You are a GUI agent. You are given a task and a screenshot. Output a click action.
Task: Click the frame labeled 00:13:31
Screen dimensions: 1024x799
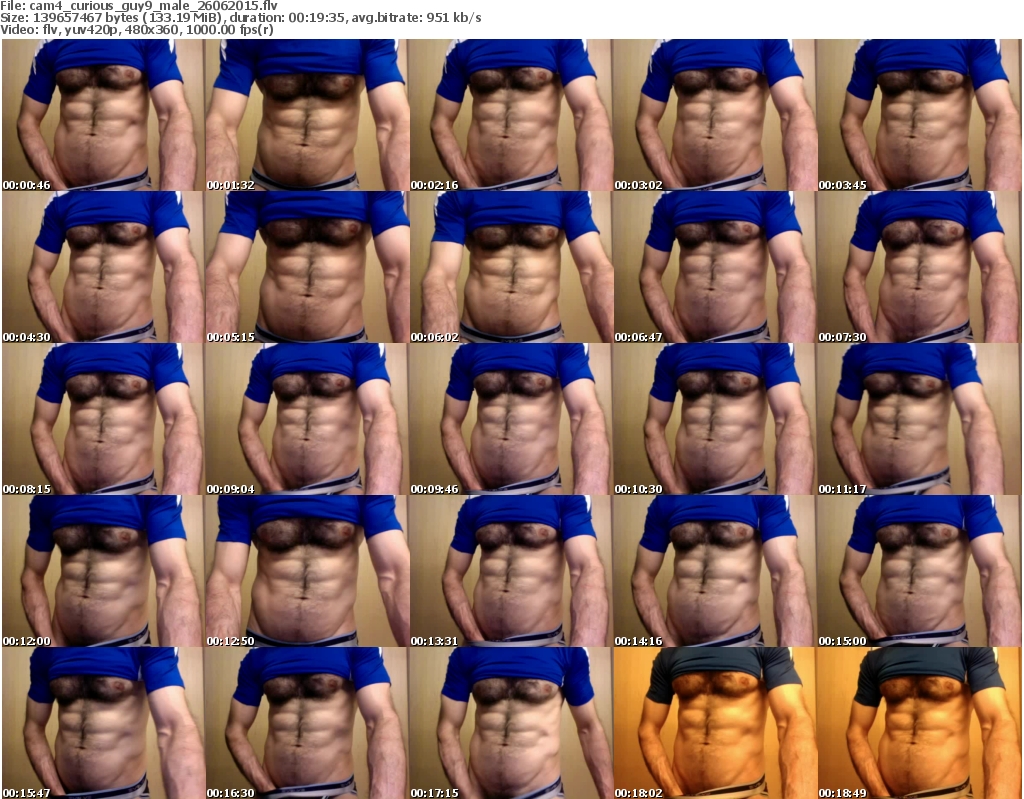pyautogui.click(x=511, y=571)
